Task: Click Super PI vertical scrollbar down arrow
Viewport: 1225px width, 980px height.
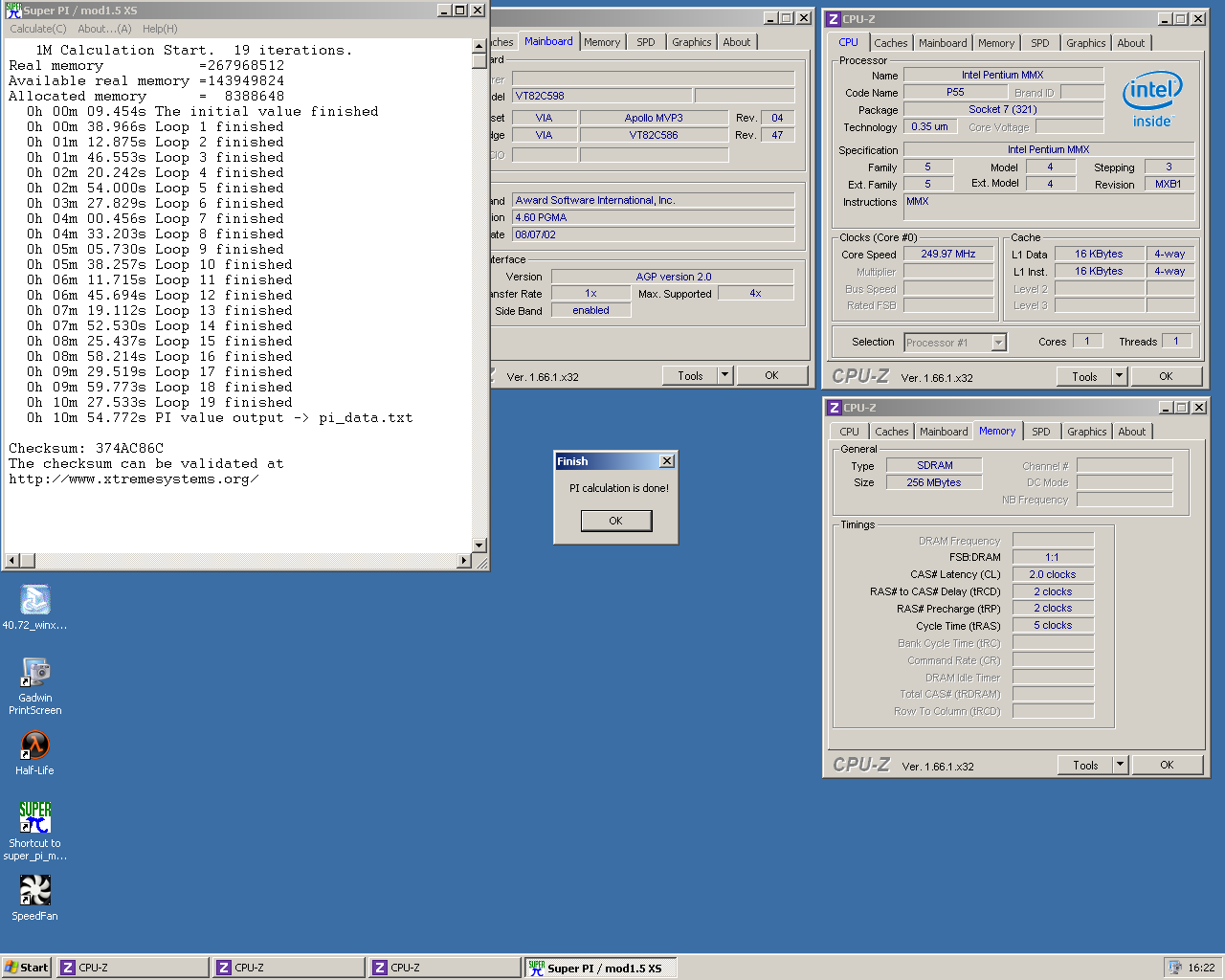Action: (479, 546)
